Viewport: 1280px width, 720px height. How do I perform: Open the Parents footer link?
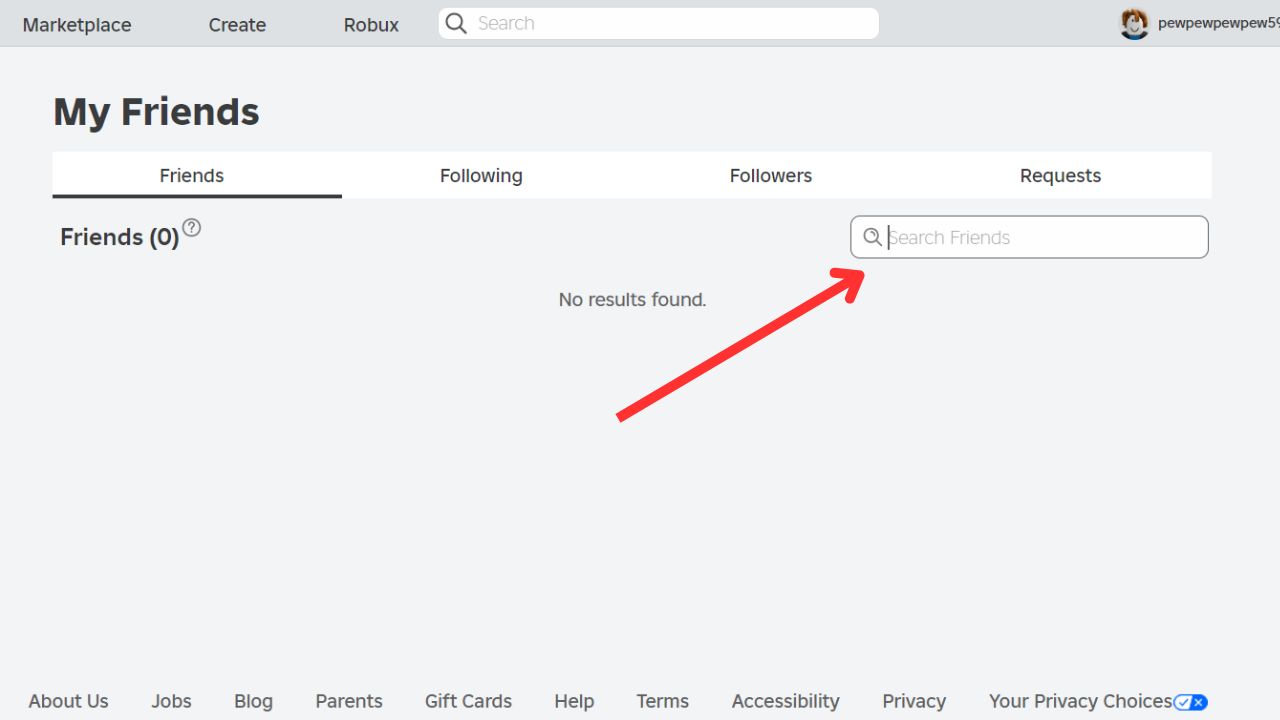349,701
